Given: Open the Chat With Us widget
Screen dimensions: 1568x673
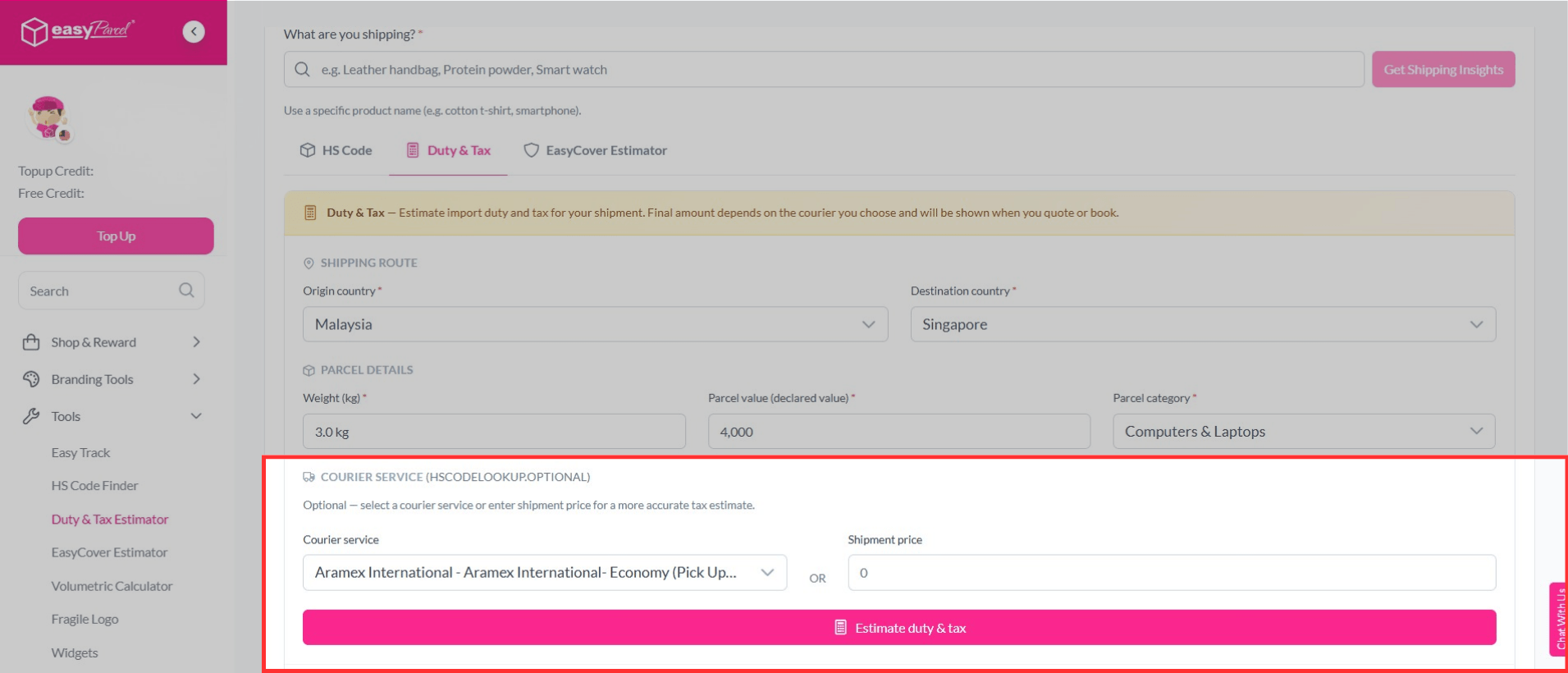Looking at the screenshot, I should 1558,619.
